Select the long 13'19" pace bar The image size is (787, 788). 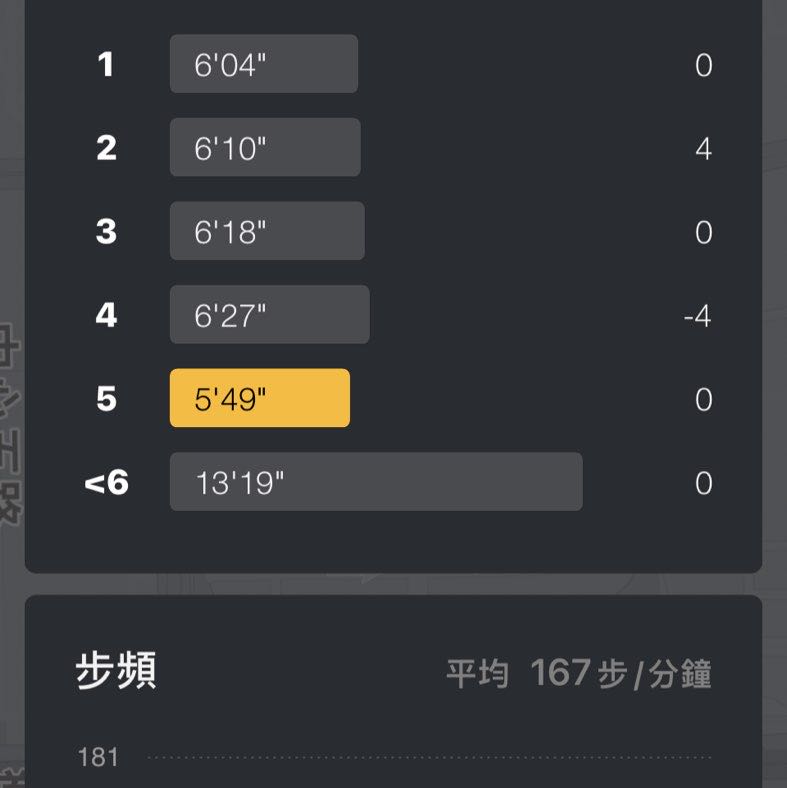(376, 482)
